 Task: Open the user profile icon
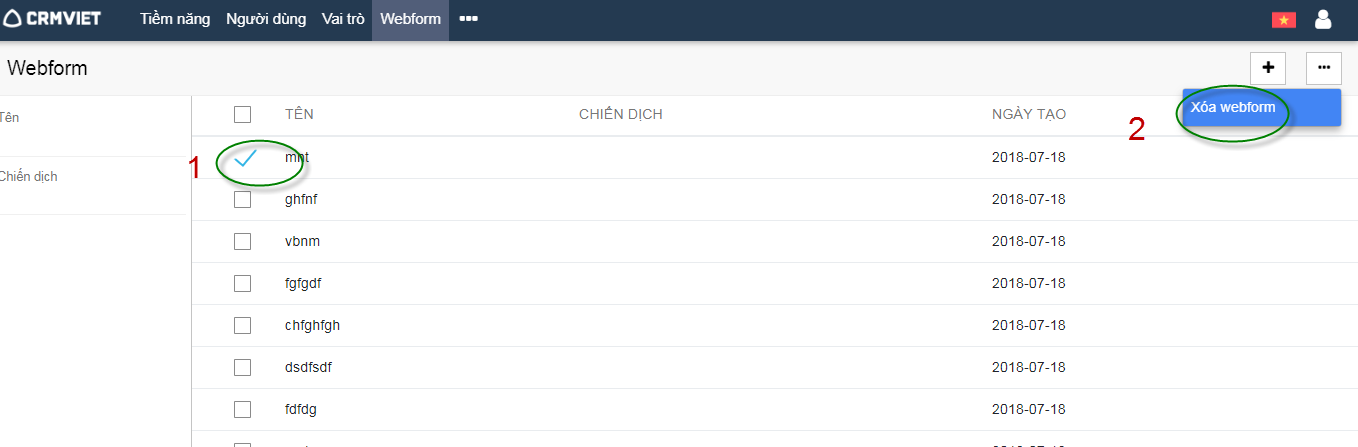[1323, 19]
